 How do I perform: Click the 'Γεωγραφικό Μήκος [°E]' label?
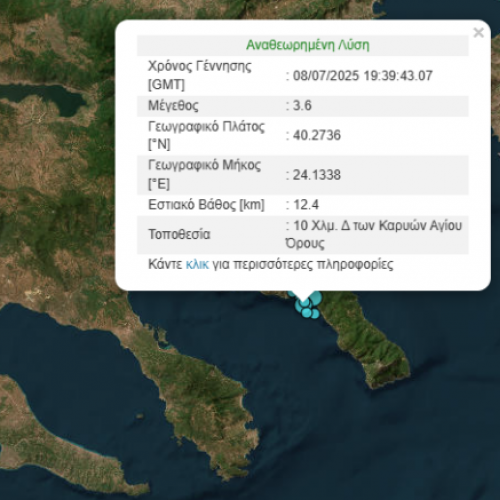[204, 174]
